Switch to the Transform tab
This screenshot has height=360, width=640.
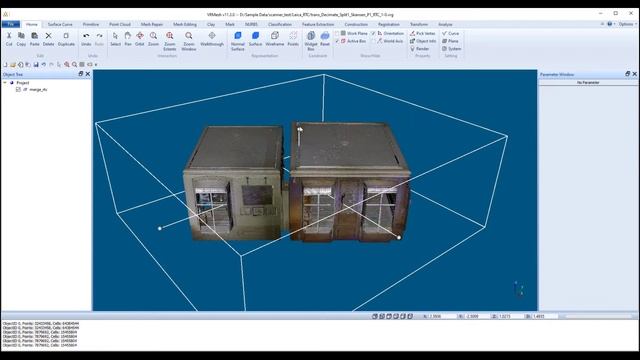[419, 24]
